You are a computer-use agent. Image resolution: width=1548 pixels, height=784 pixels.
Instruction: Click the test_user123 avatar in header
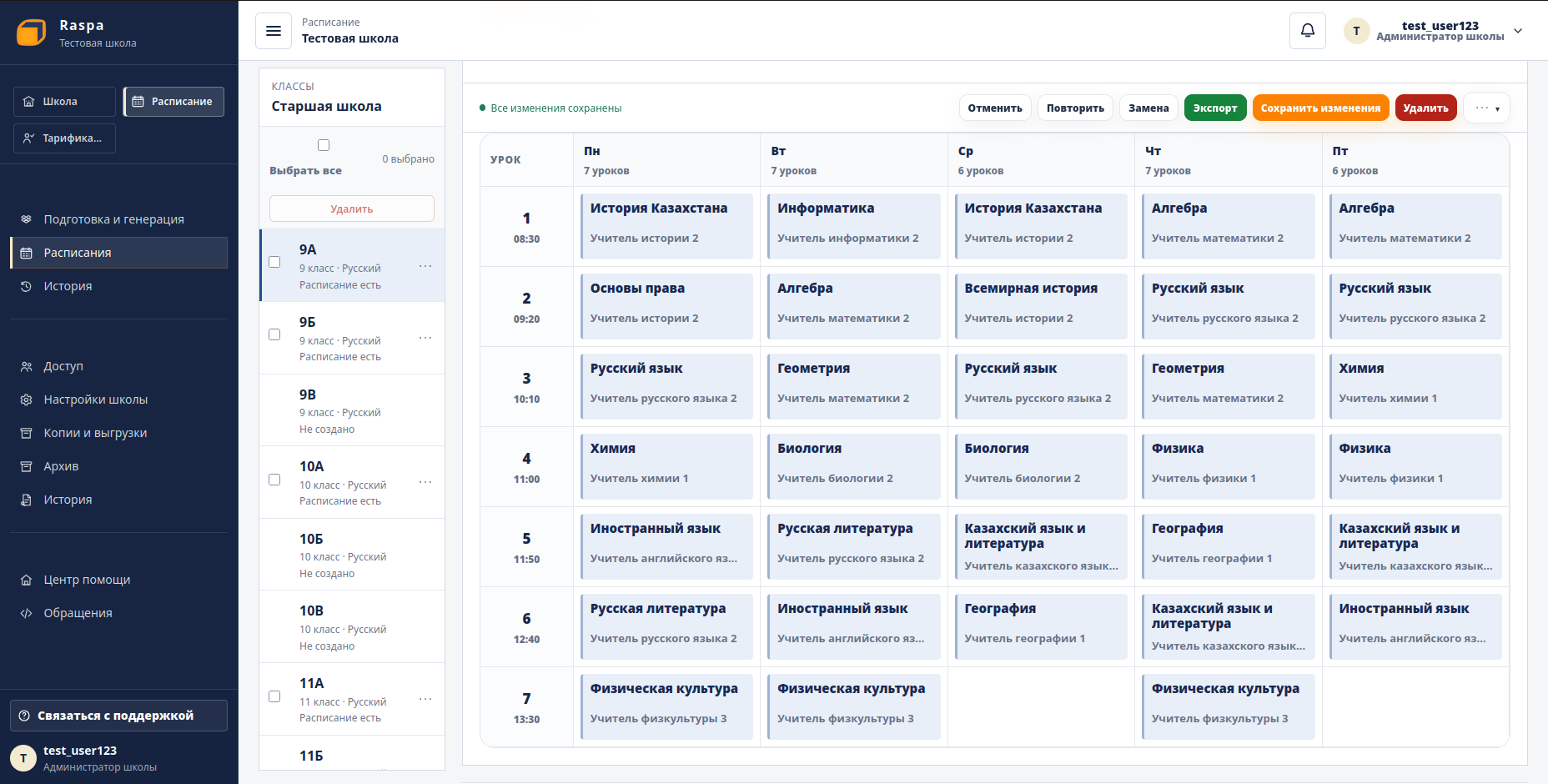[1356, 31]
